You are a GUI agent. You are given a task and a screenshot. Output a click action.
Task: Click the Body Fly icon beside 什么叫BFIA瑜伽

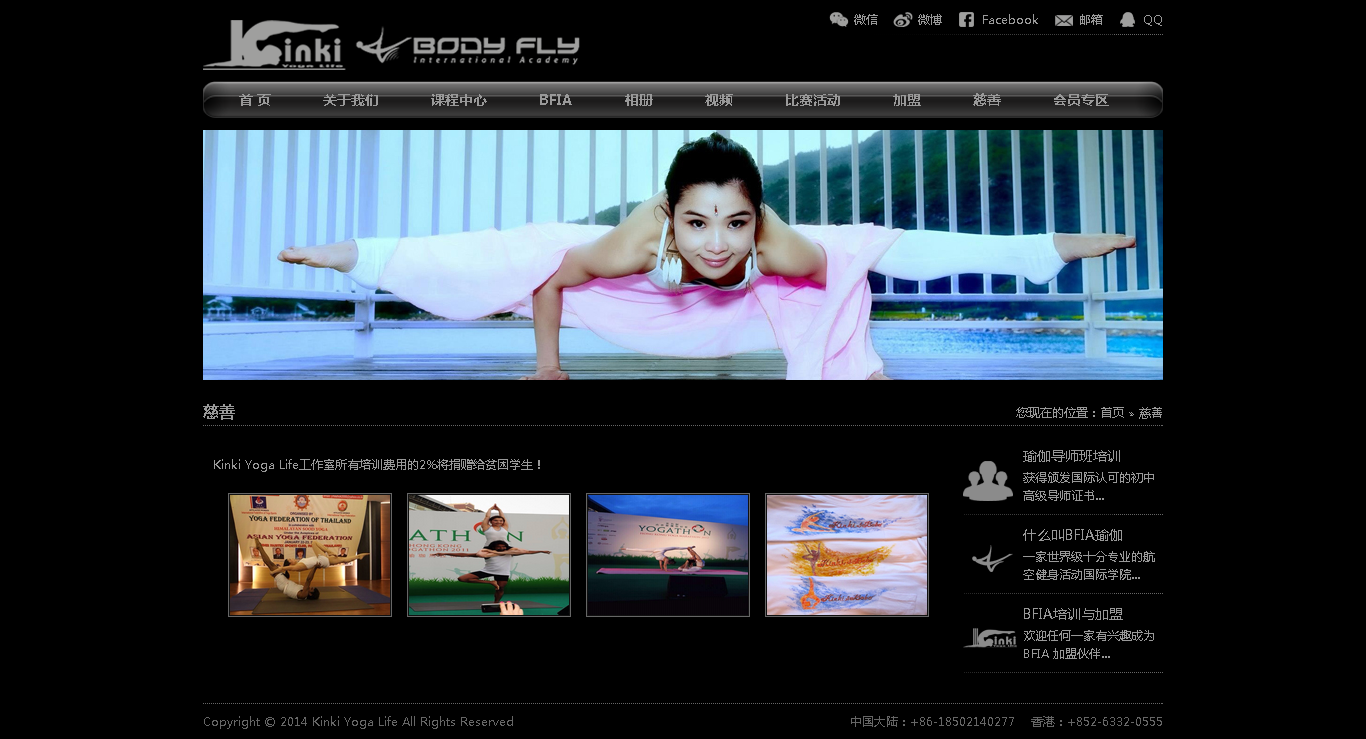coord(991,558)
